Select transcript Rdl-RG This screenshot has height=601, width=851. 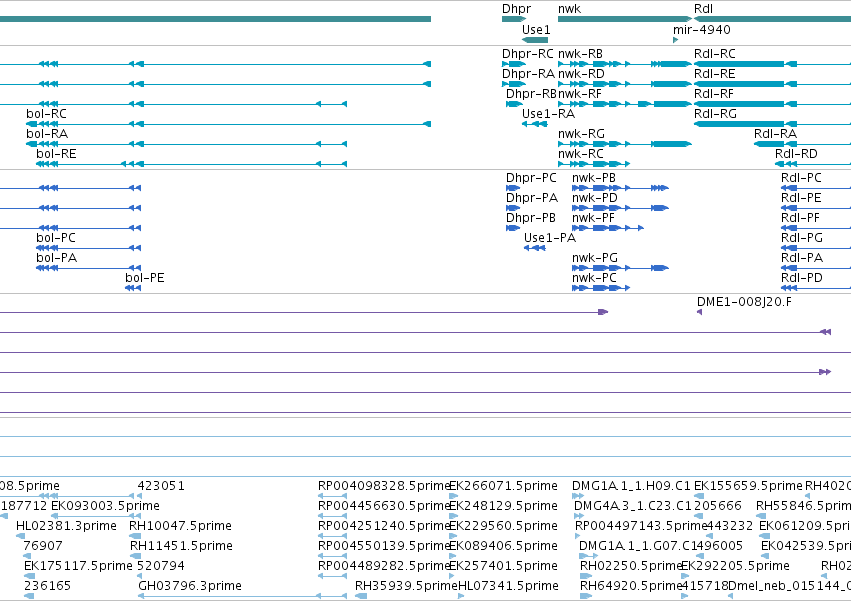pyautogui.click(x=715, y=114)
